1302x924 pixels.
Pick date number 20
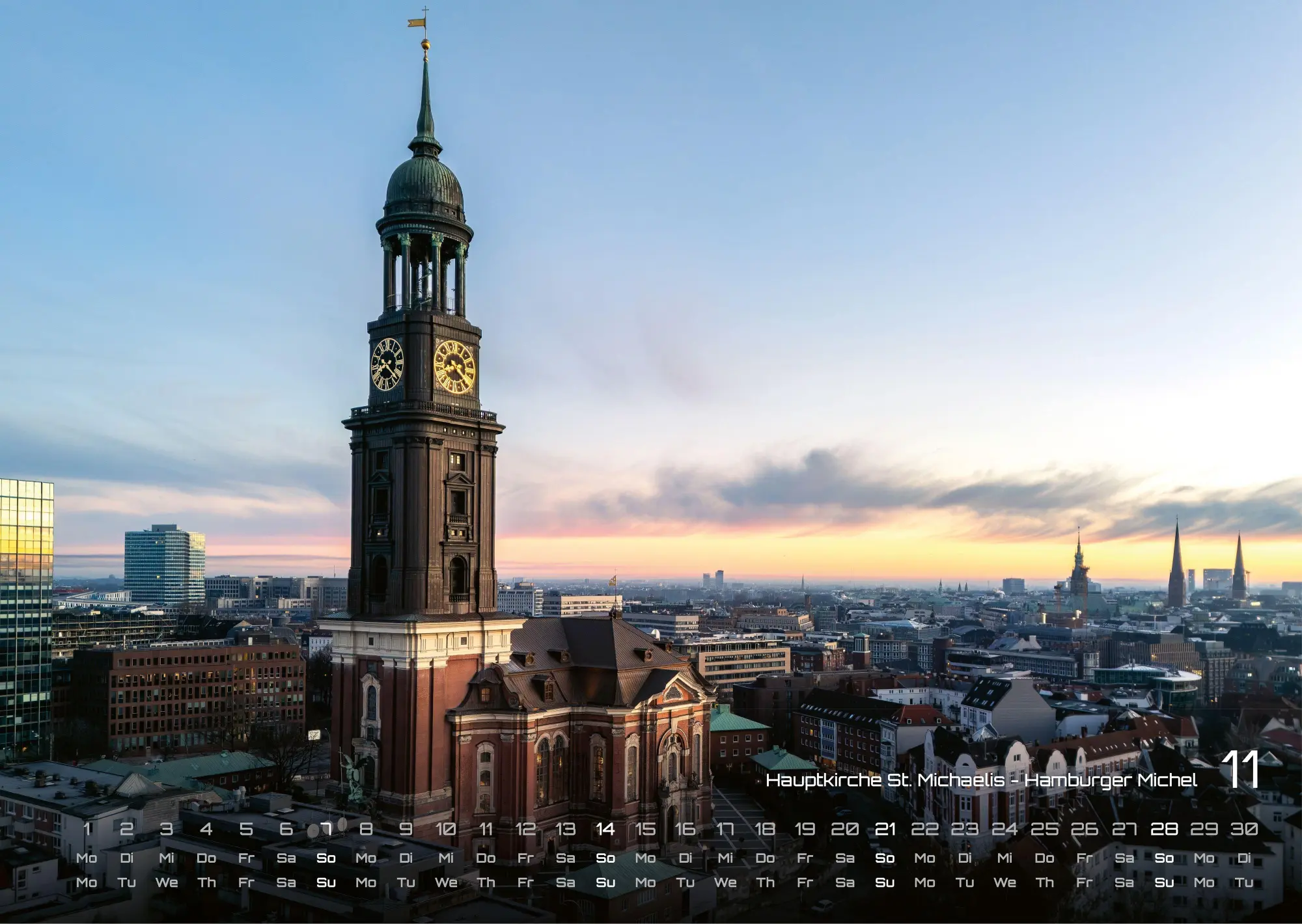point(845,829)
